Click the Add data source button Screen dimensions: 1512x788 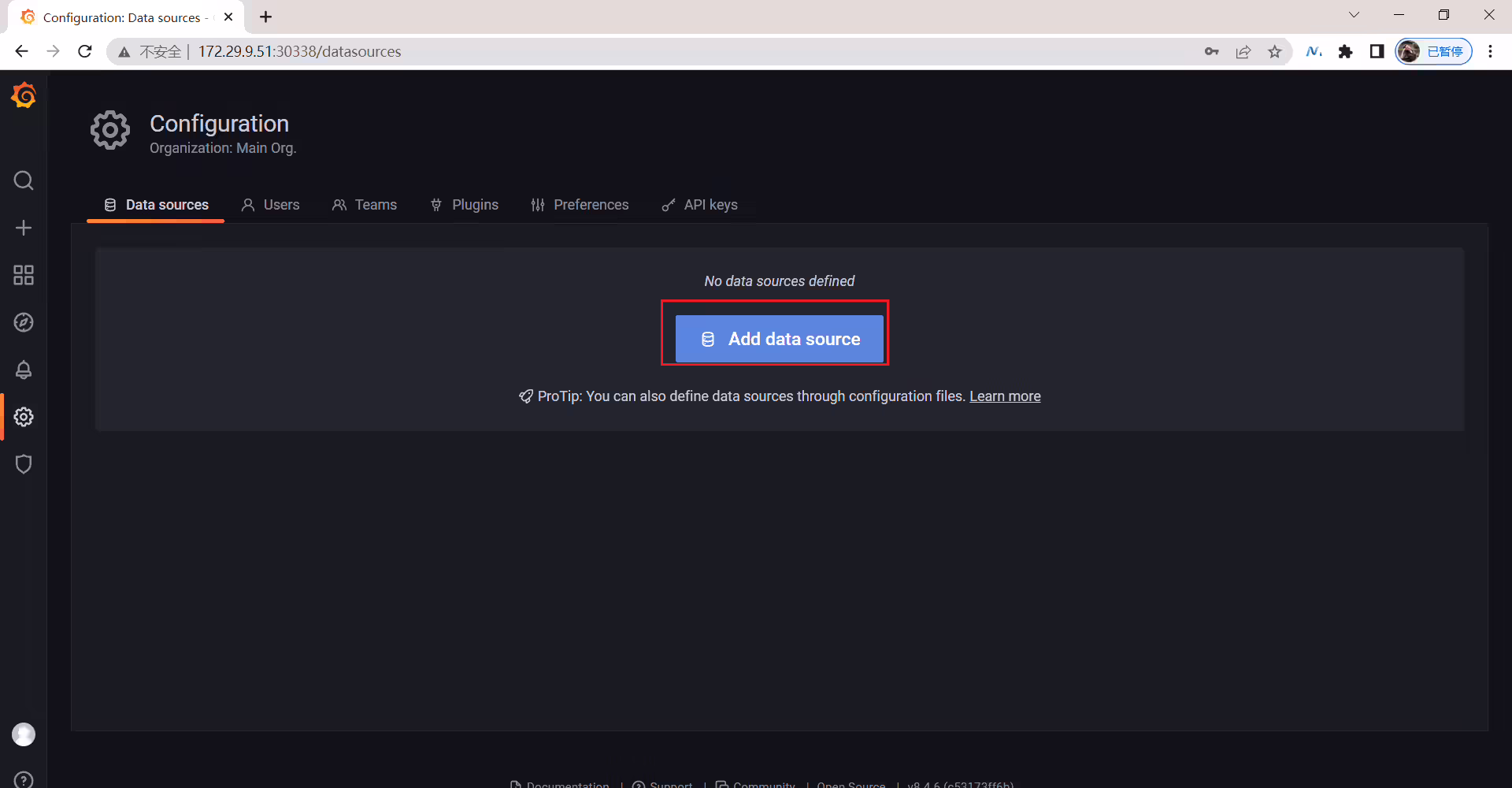coord(780,339)
